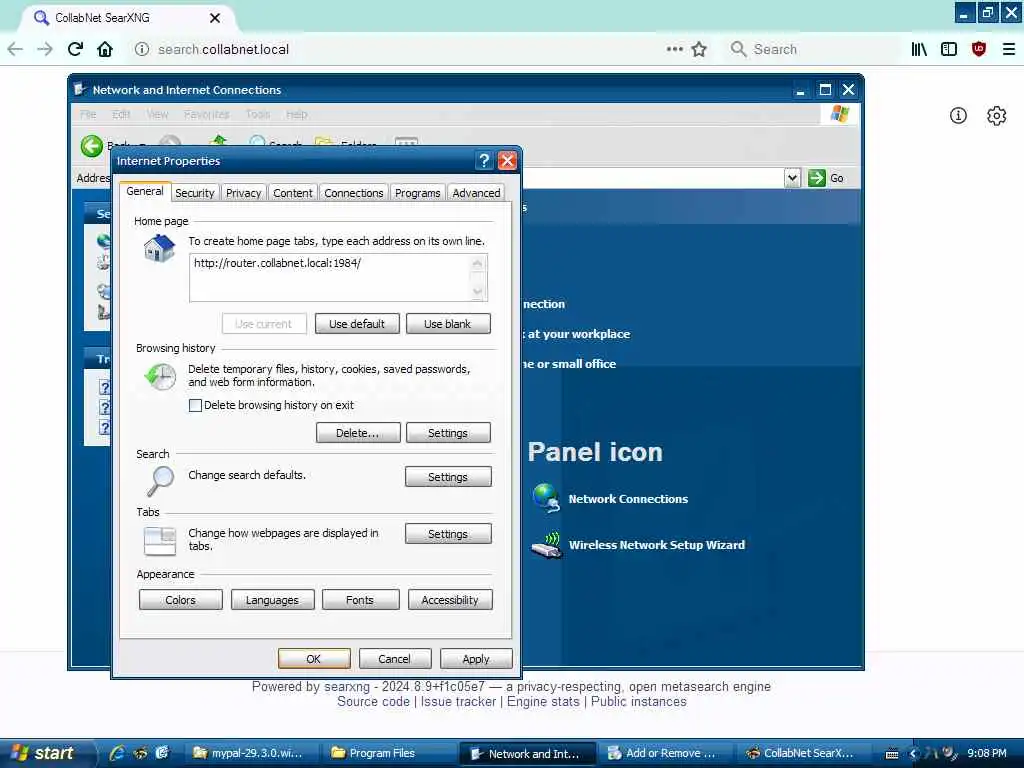Image resolution: width=1024 pixels, height=768 pixels.
Task: Close the CollabNet SearXNG browser tab
Action: click(215, 18)
